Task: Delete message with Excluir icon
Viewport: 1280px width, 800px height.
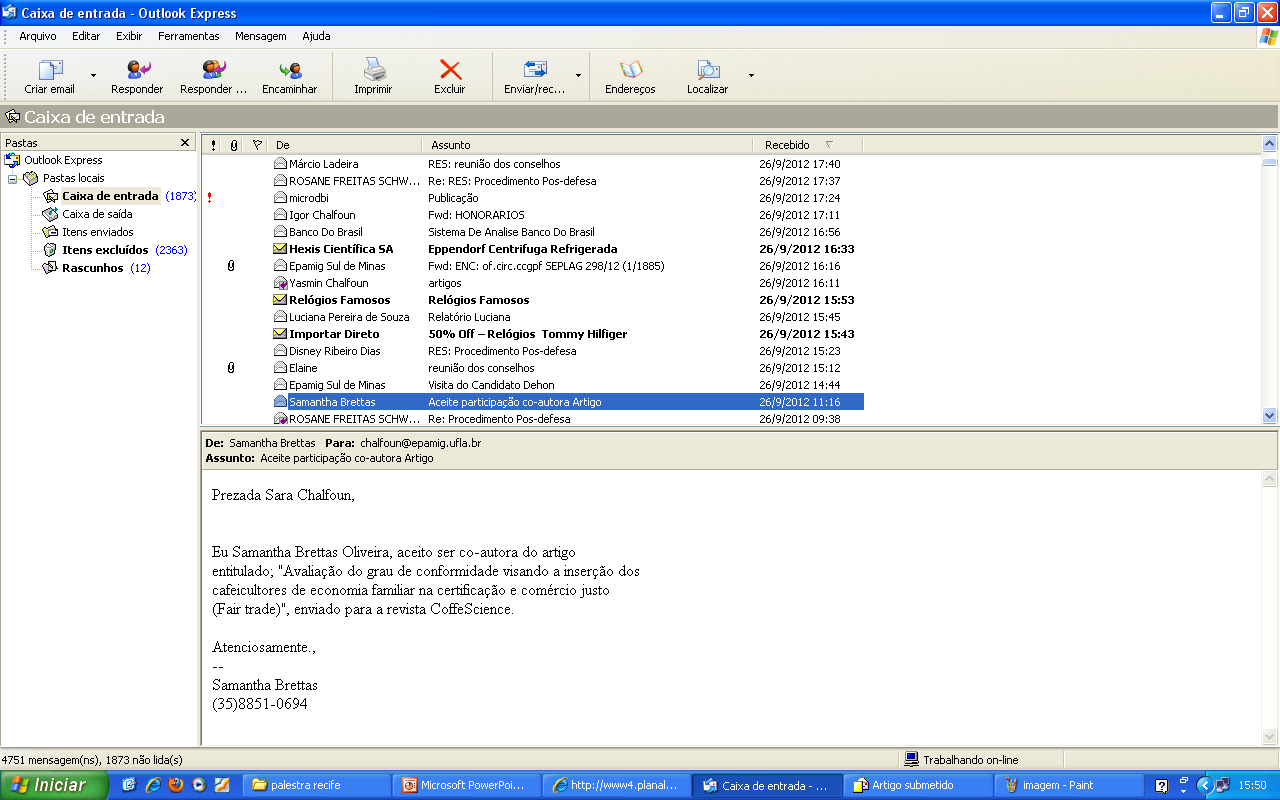Action: click(450, 70)
